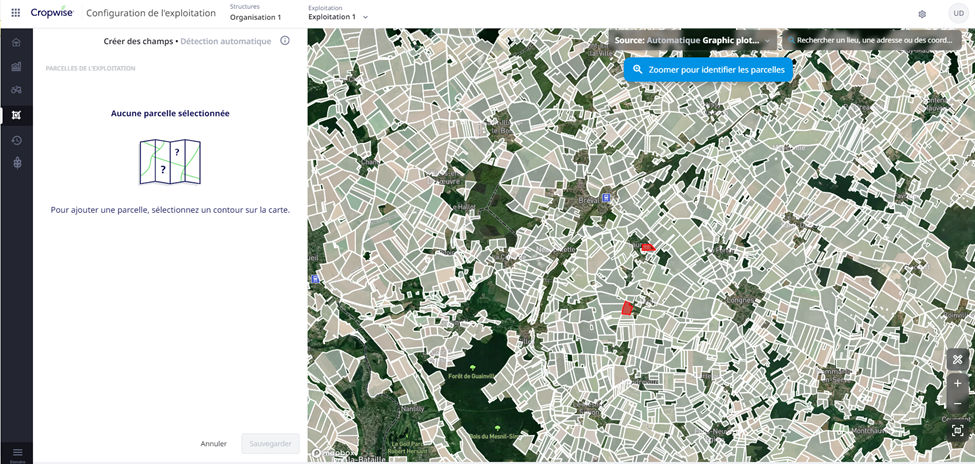Viewport: 975px width, 464px height.
Task: Click the fit-to-extent map icon
Action: coord(957,429)
